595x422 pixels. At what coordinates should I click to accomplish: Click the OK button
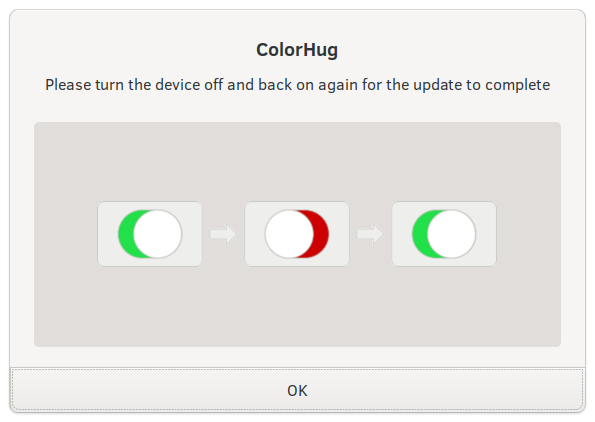click(297, 390)
